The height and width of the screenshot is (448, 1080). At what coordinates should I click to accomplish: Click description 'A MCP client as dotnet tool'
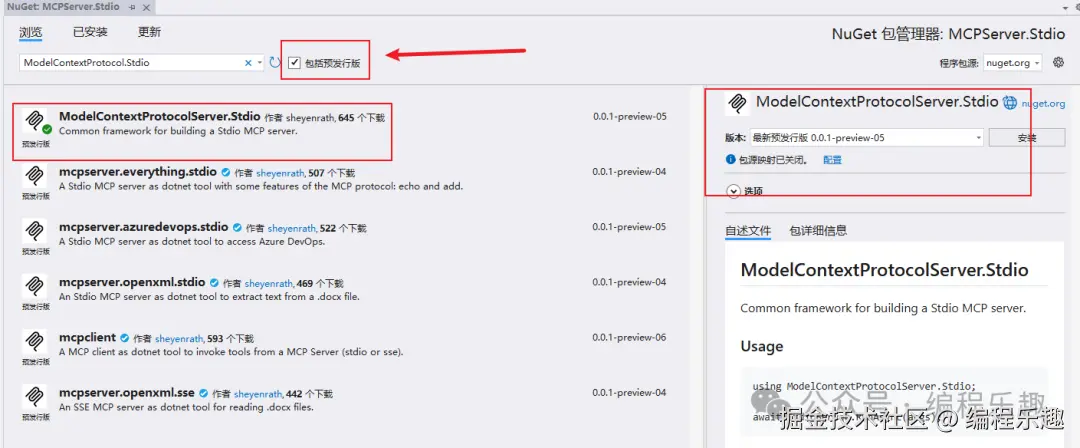click(231, 352)
